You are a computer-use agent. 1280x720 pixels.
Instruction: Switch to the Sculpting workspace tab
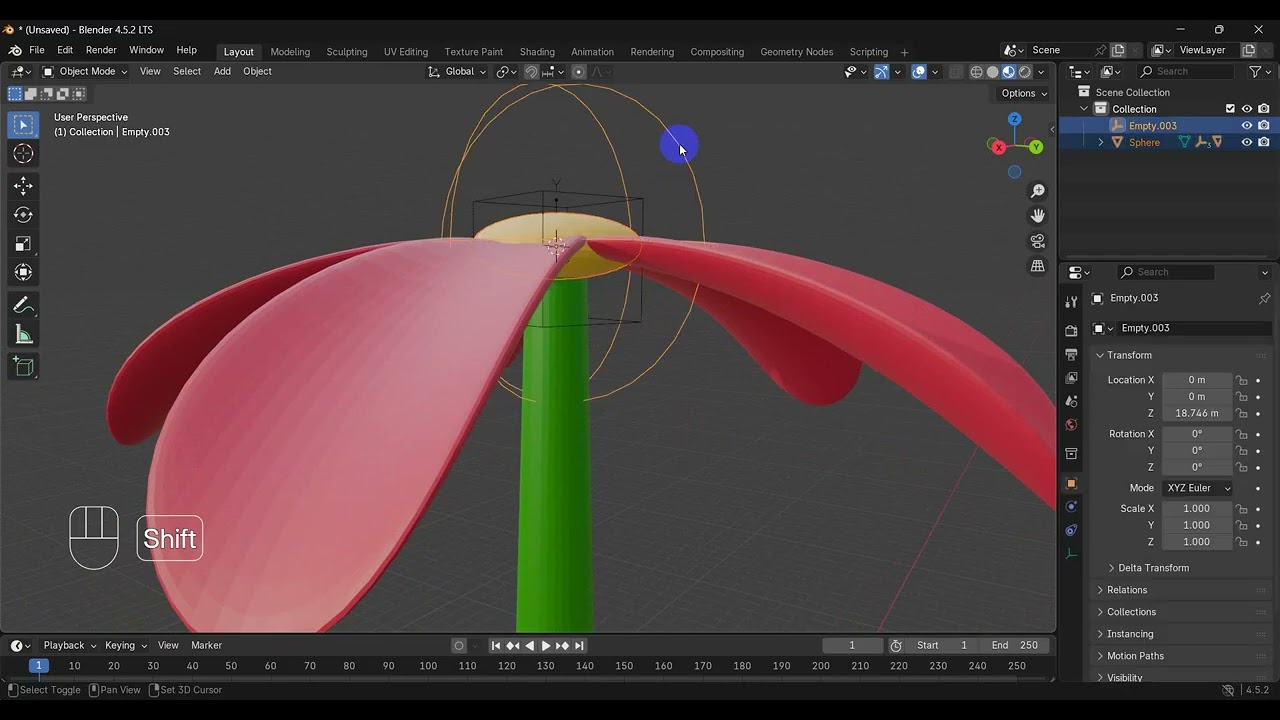click(x=347, y=52)
